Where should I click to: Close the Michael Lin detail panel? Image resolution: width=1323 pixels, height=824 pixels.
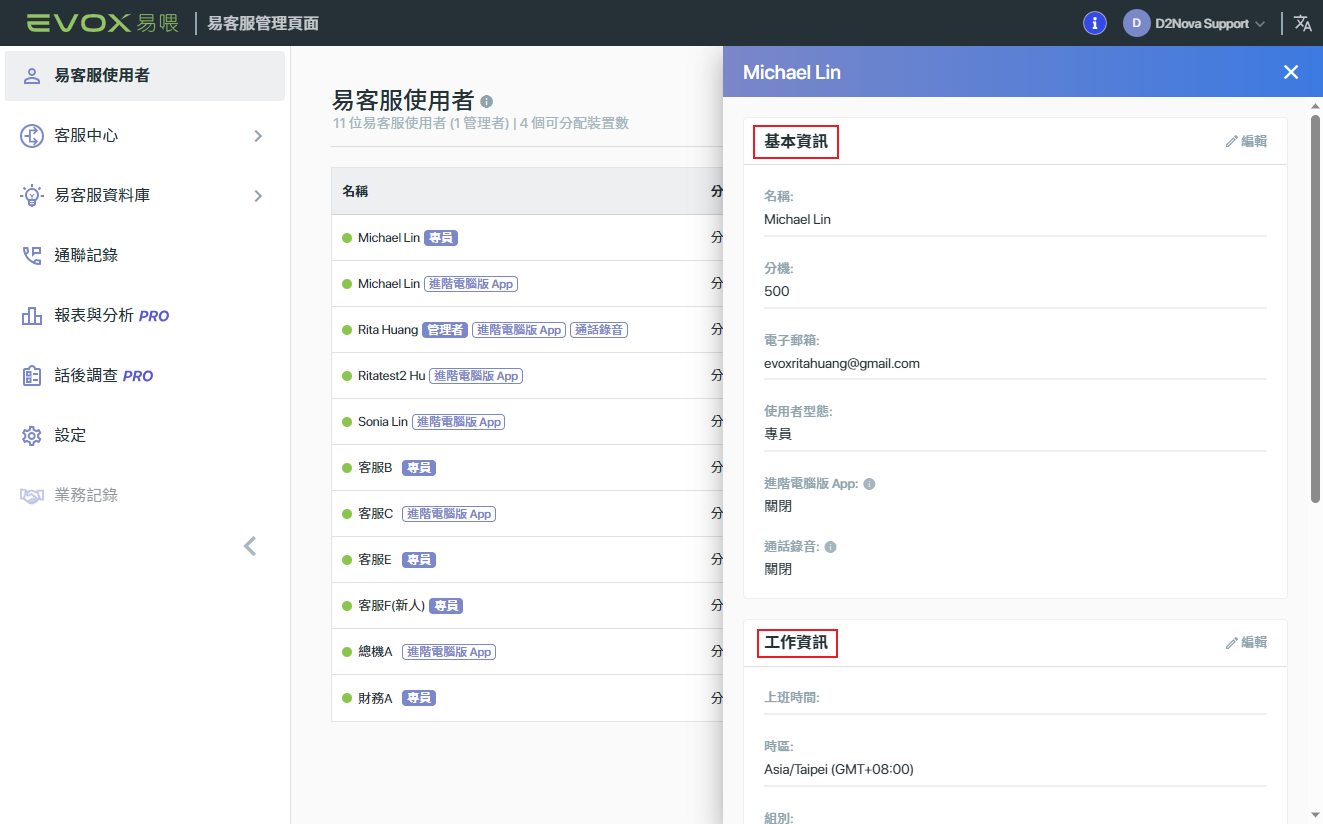tap(1291, 72)
